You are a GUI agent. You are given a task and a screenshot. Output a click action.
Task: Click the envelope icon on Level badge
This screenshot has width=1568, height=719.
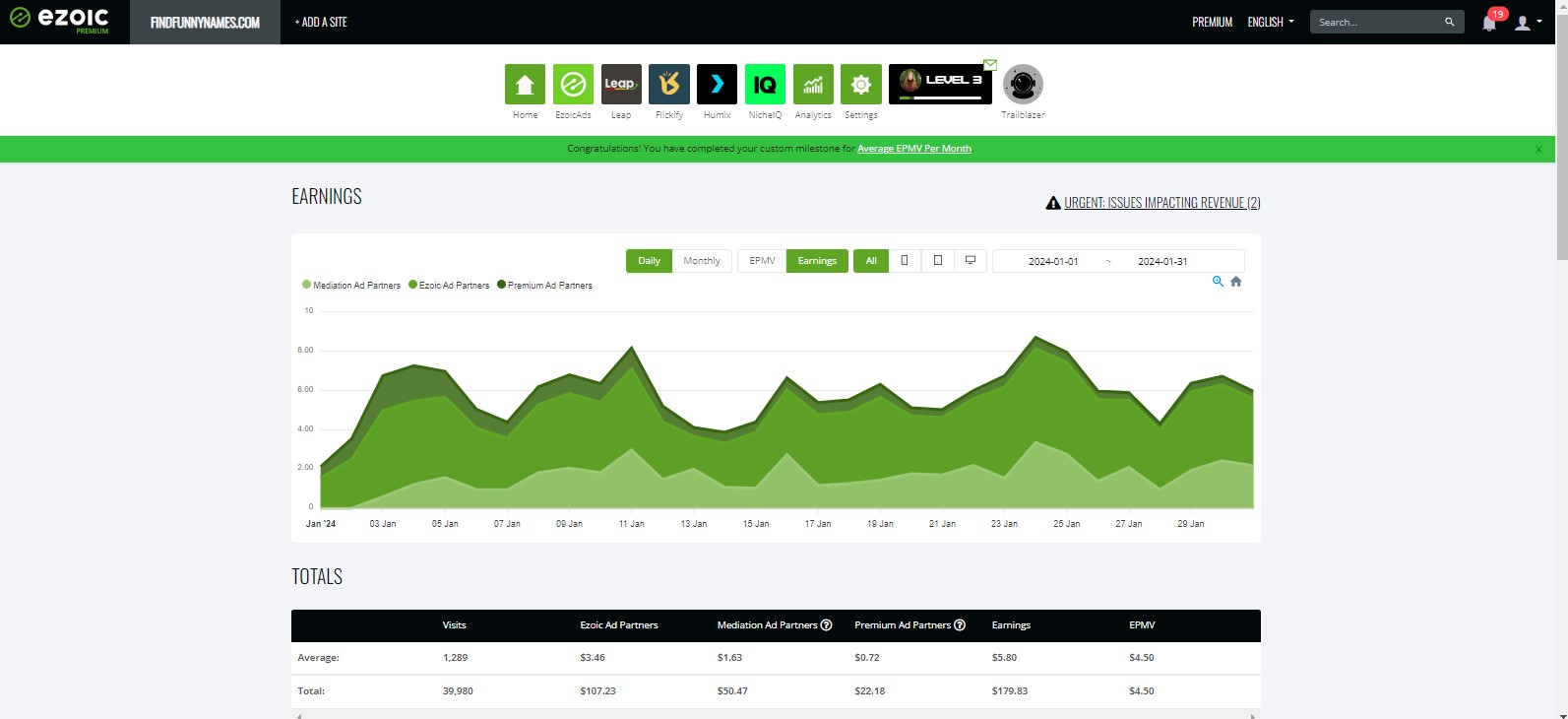(x=990, y=65)
